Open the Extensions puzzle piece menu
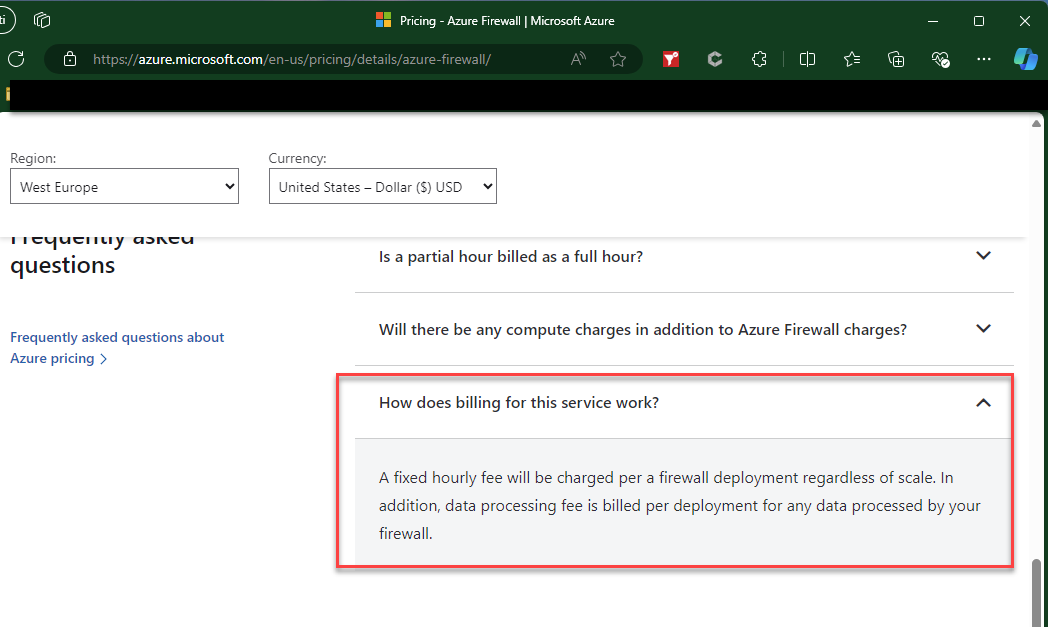1048x627 pixels. coord(759,59)
